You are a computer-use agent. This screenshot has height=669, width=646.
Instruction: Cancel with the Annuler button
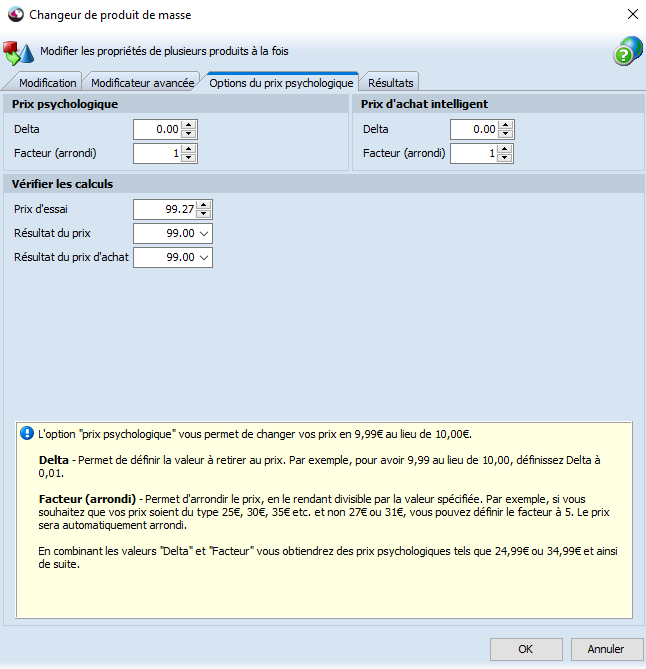pyautogui.click(x=606, y=649)
